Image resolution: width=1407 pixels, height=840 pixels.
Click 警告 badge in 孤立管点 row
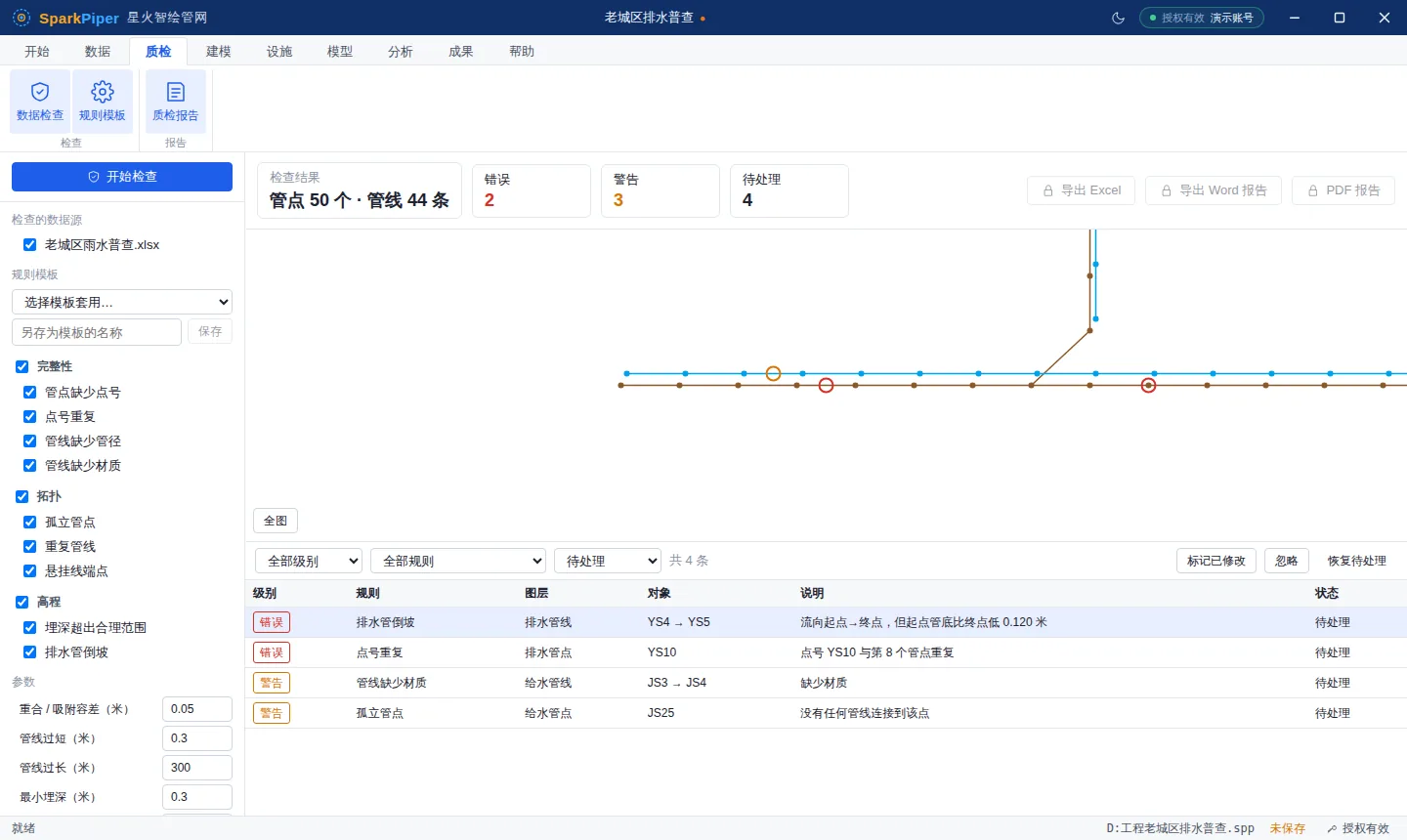click(272, 713)
